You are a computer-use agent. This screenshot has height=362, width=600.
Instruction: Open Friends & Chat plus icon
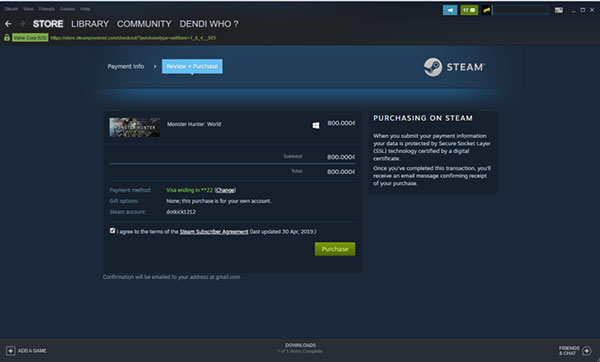pos(587,351)
